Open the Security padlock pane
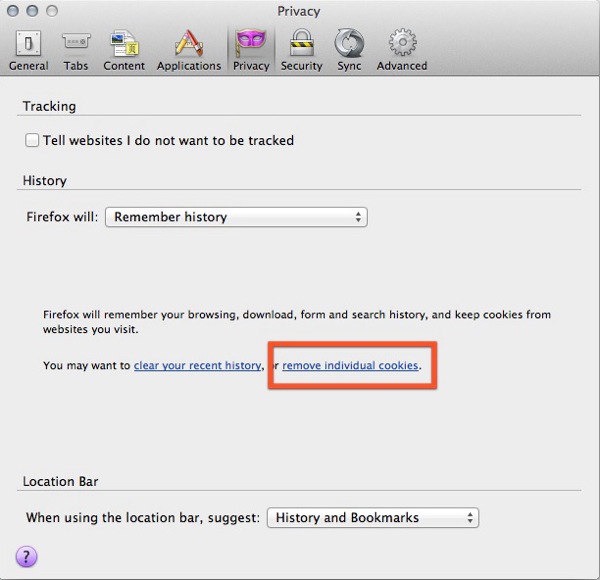The width and height of the screenshot is (600, 580). tap(302, 50)
